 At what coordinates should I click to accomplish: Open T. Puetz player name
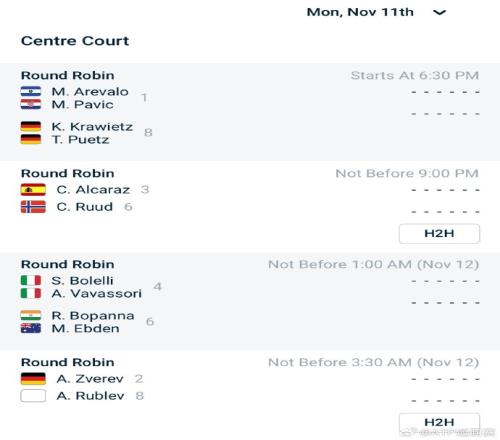80,139
